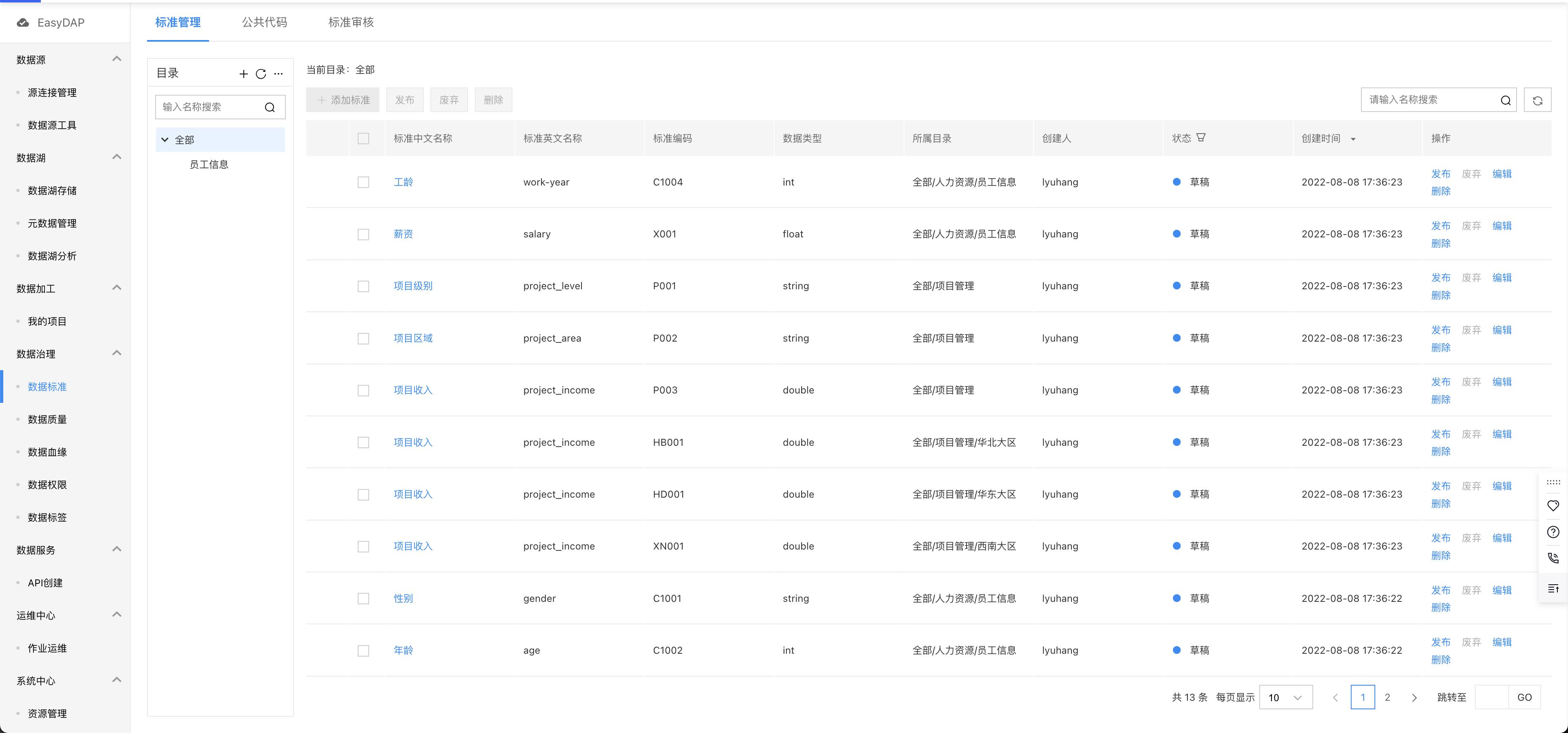Edit the 年龄 row
Screen dimensions: 1568x733
point(1502,642)
